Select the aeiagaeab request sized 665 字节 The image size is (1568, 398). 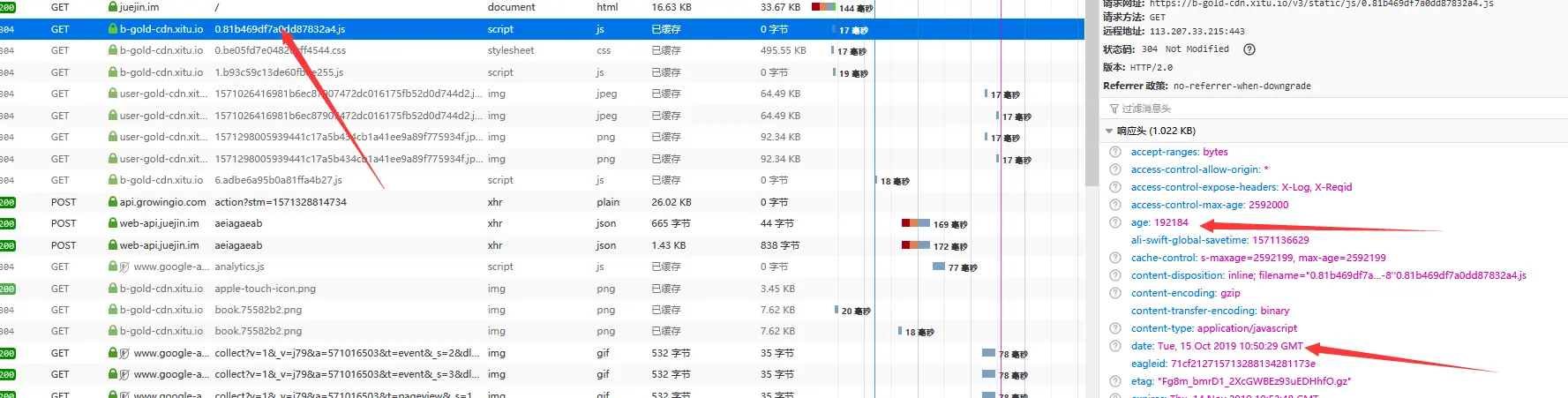pyautogui.click(x=542, y=223)
